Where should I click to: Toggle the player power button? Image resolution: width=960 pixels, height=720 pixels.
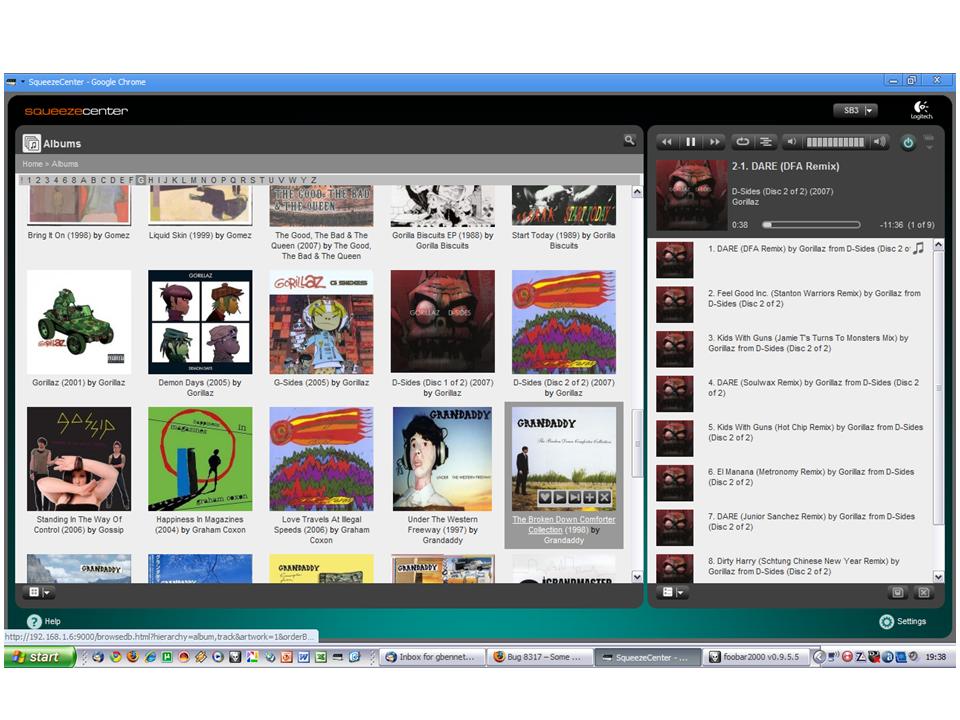(908, 142)
